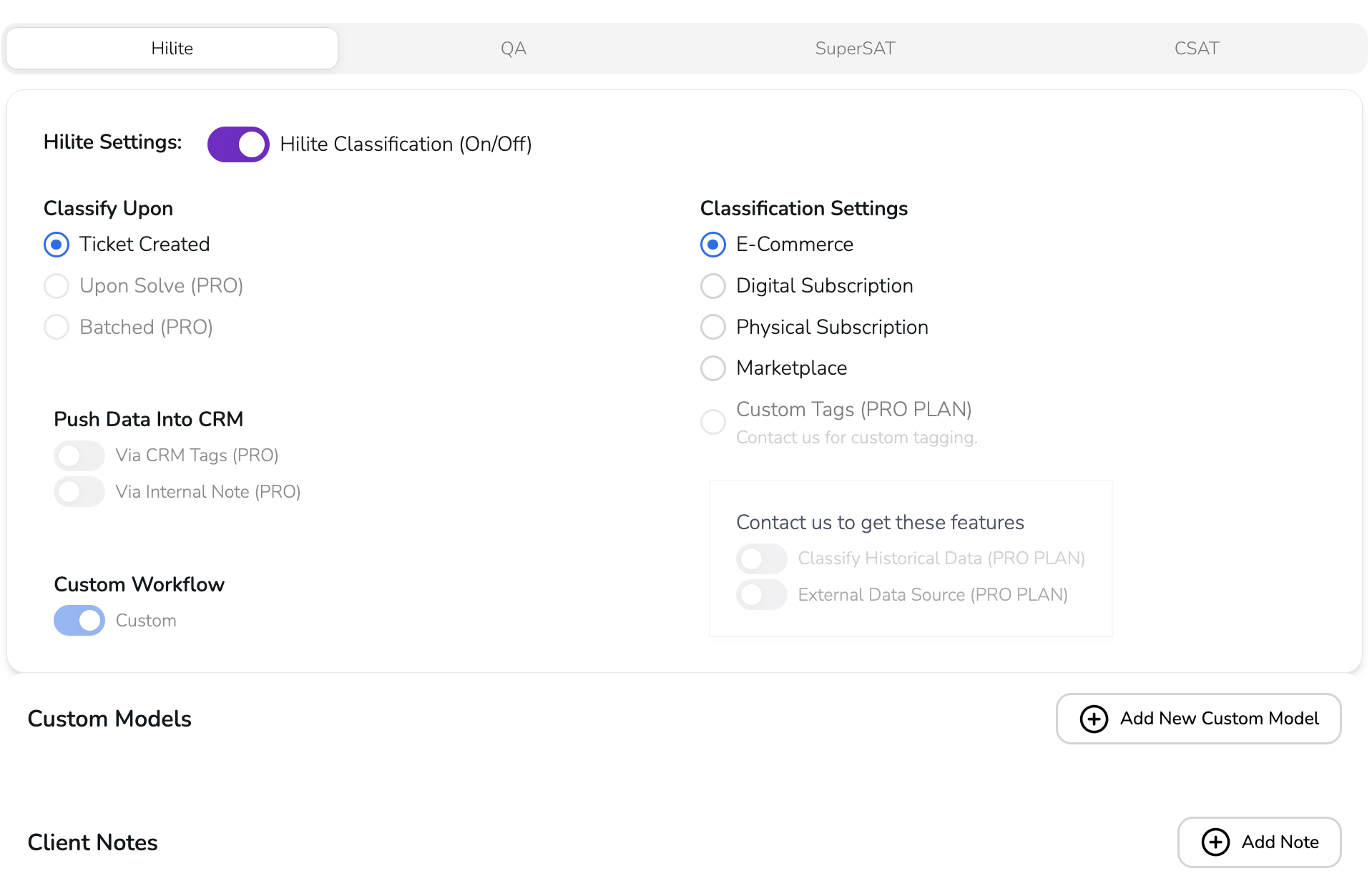Image resolution: width=1372 pixels, height=881 pixels.
Task: Click the plus icon beside Add Note
Action: click(1215, 842)
